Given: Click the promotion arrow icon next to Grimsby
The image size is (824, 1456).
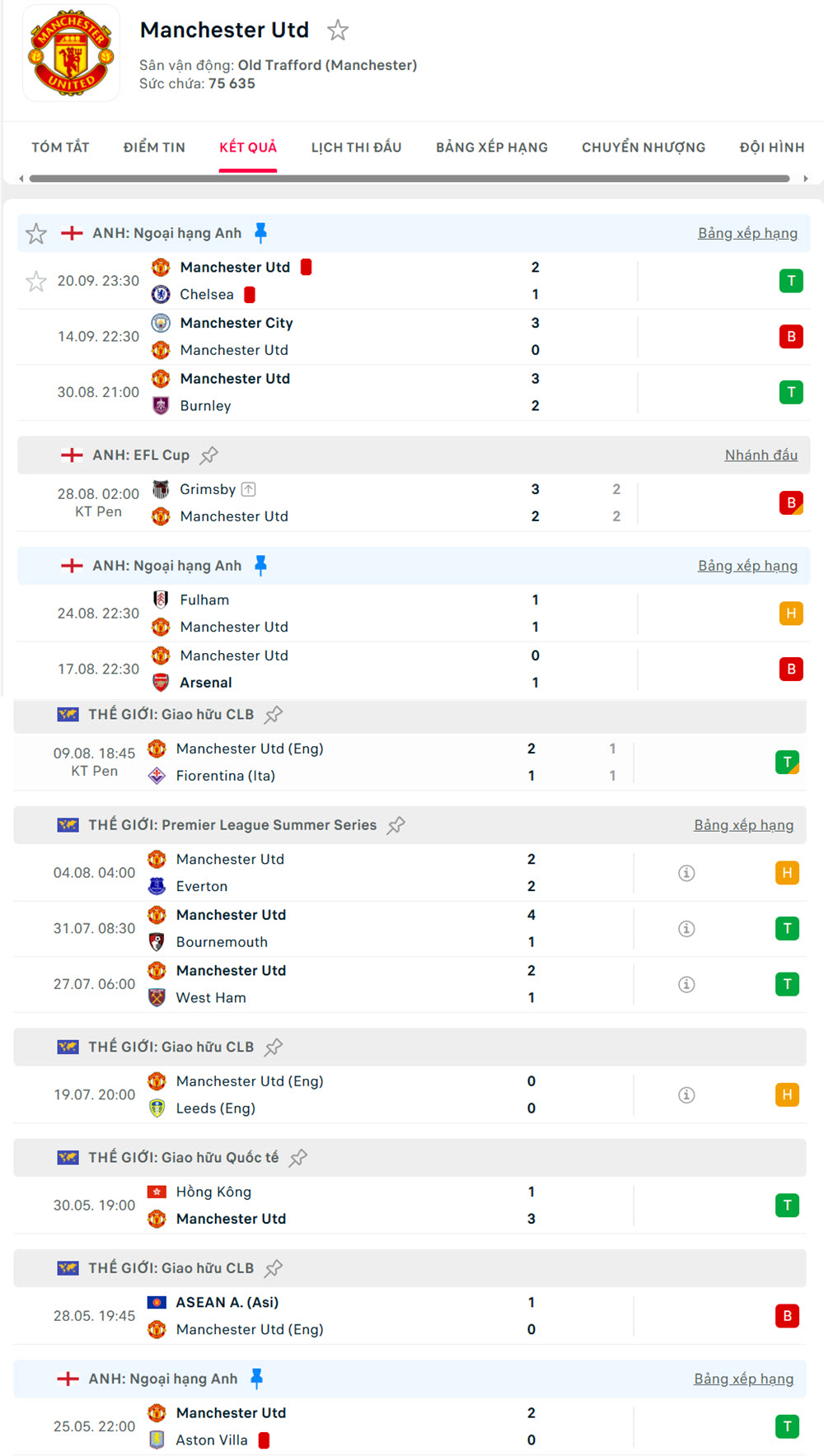Looking at the screenshot, I should click(249, 488).
